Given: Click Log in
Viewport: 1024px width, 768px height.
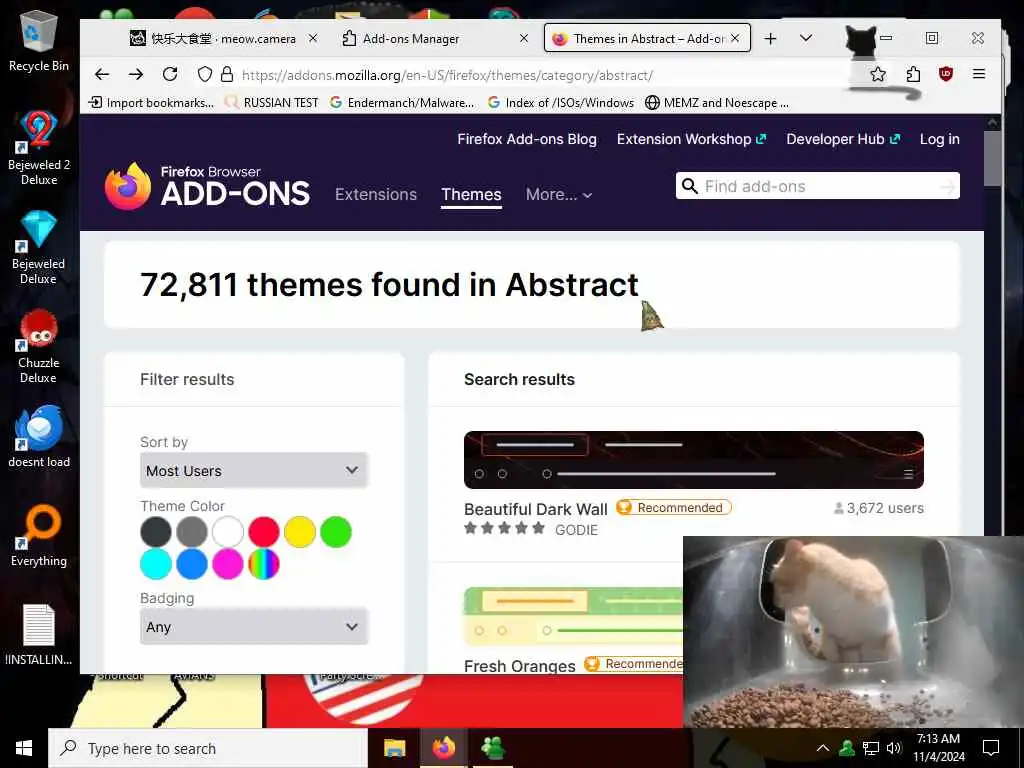Looking at the screenshot, I should coord(939,139).
